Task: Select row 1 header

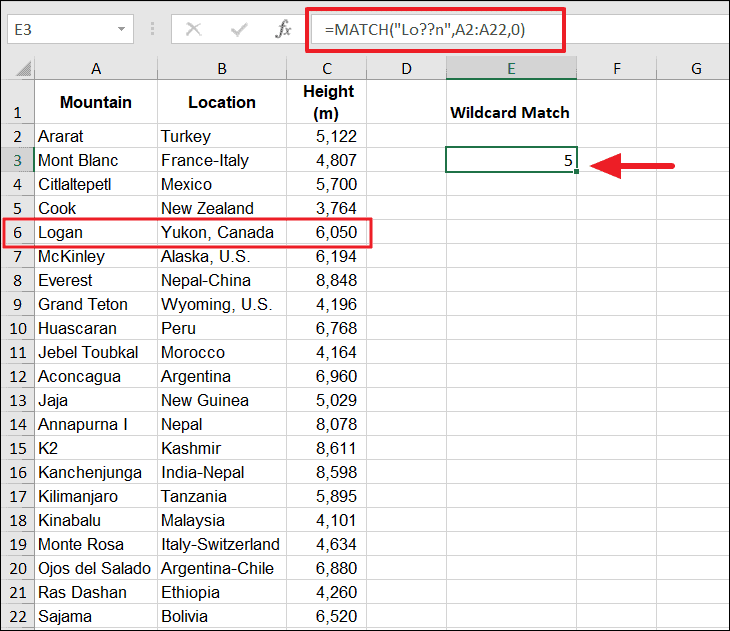Action: pyautogui.click(x=17, y=102)
